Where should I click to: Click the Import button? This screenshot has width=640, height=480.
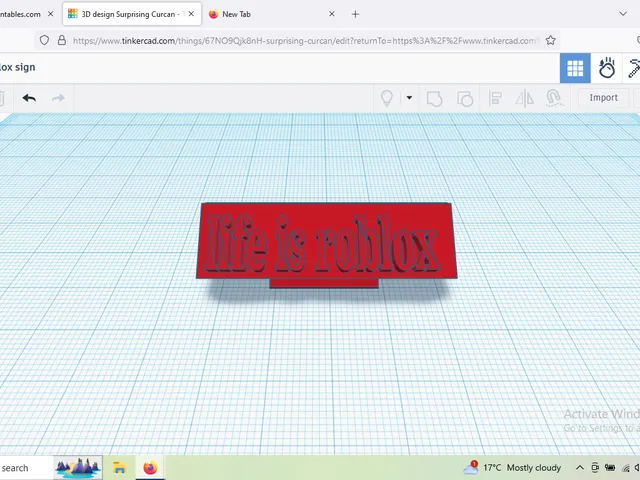603,98
